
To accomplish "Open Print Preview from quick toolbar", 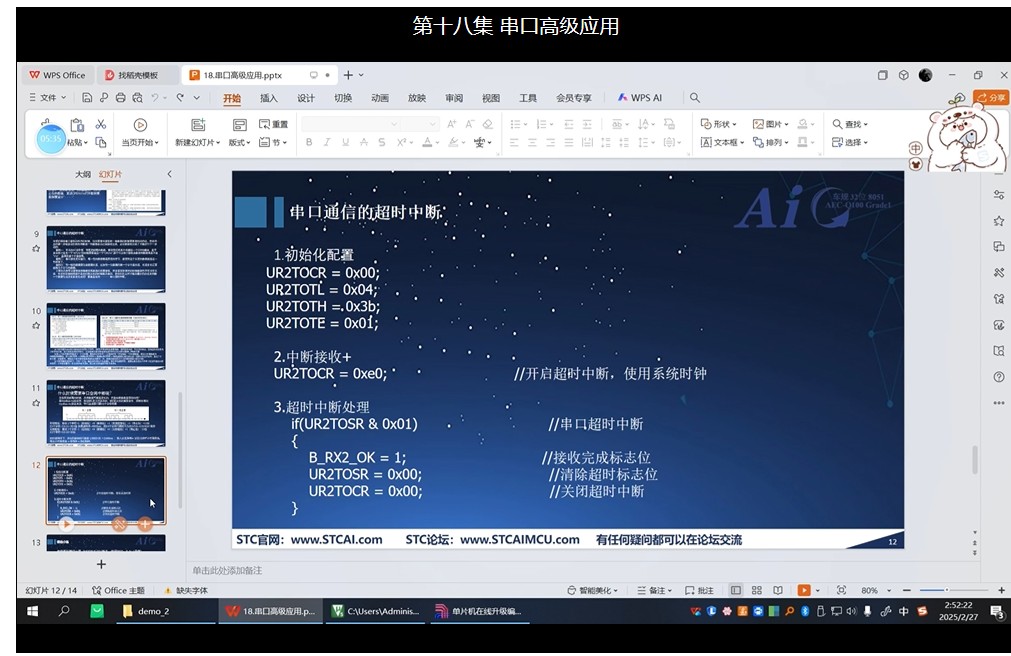I will (x=137, y=97).
